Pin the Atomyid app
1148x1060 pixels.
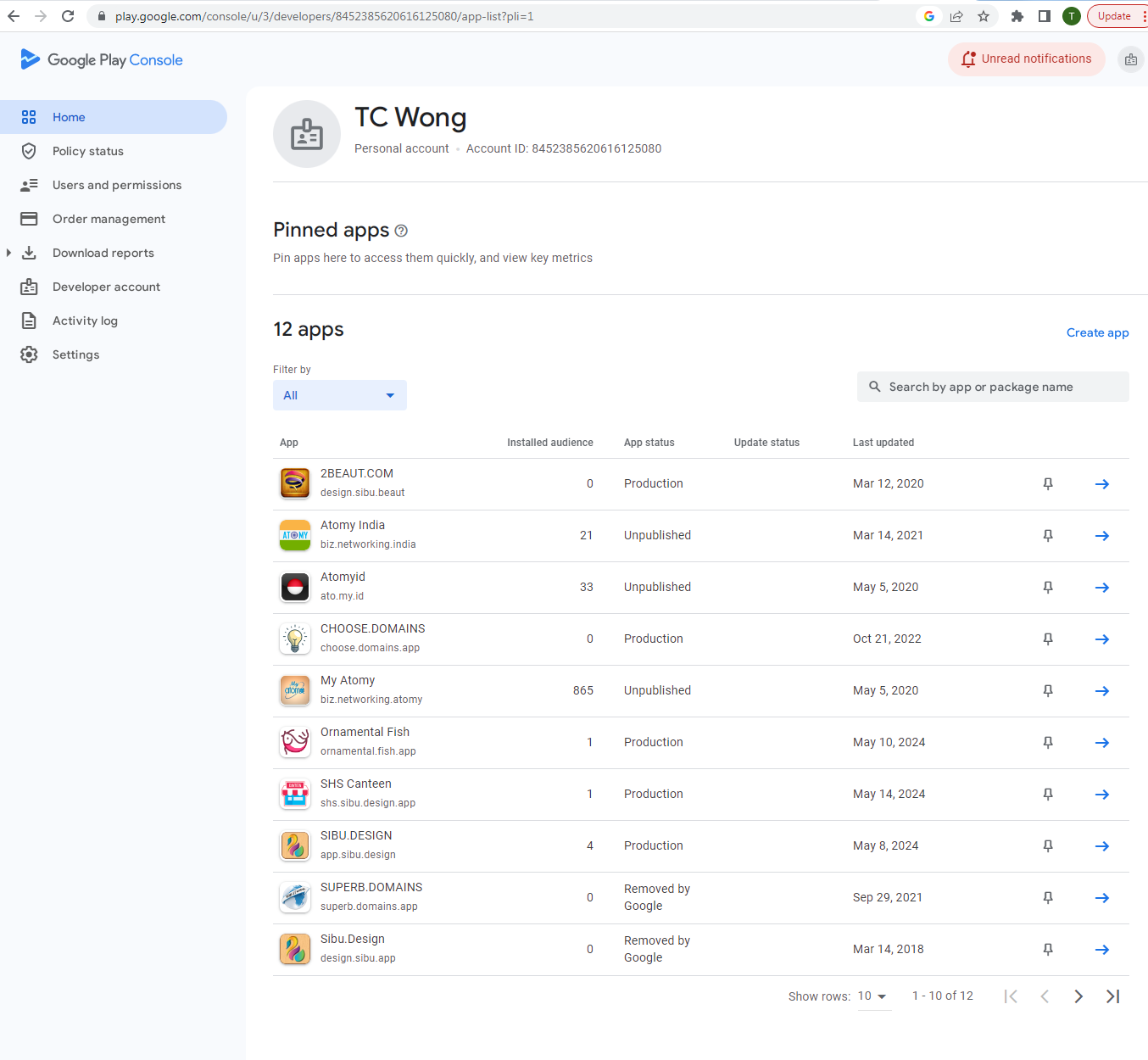(1048, 588)
